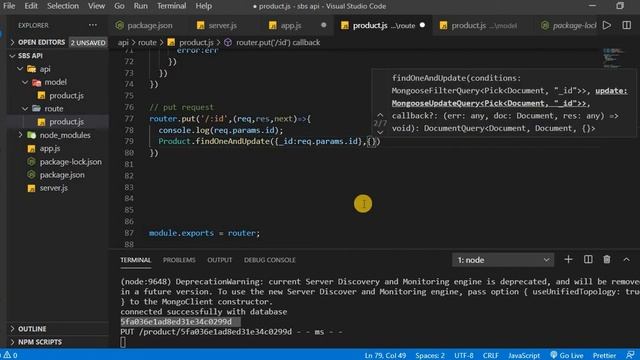
Task: Change line ending via CRLF
Action: click(491, 356)
